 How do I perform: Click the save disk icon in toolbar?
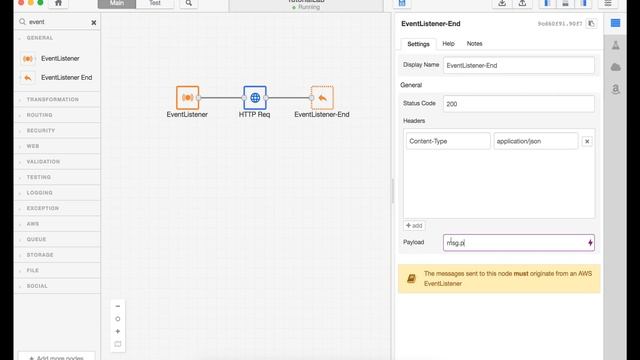pos(402,3)
